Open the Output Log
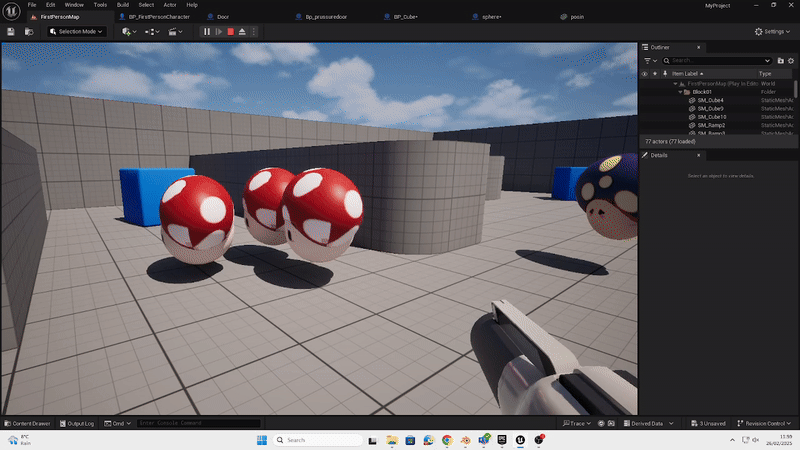 (77, 423)
